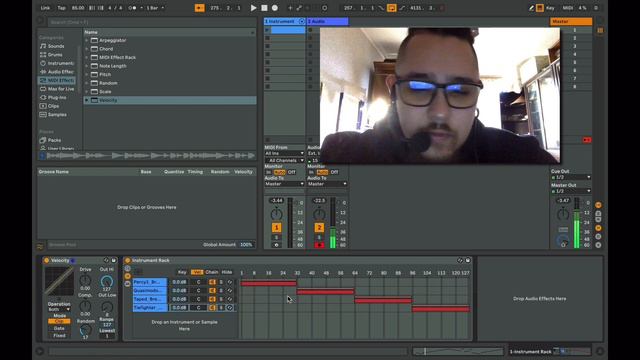Select Sounds in browser categories
Screen dimensions: 640x360
57,46
